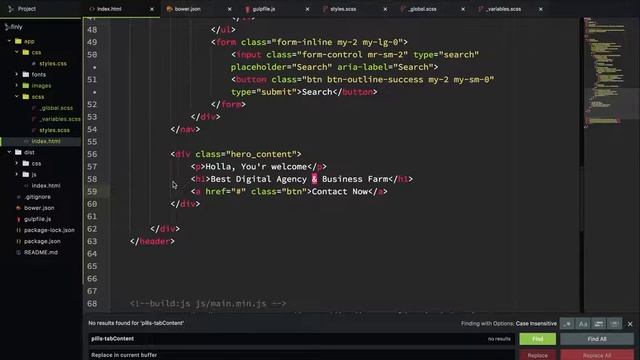The width and height of the screenshot is (640, 360).
Task: Close the _global.scss tab
Action: pos(463,9)
